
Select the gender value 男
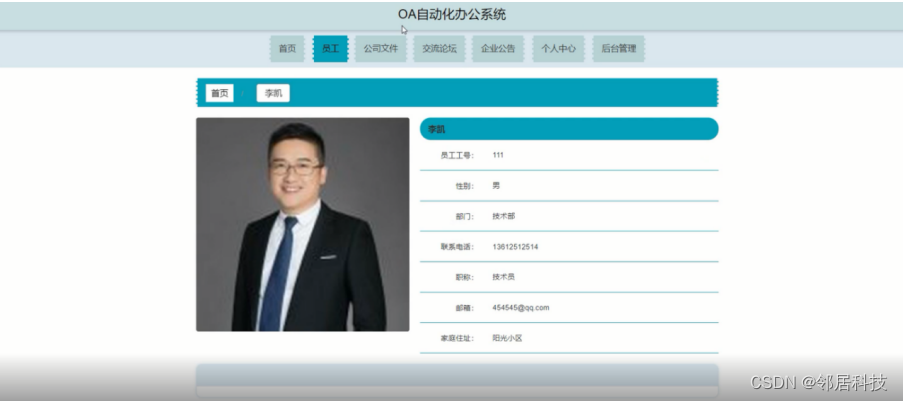click(496, 186)
